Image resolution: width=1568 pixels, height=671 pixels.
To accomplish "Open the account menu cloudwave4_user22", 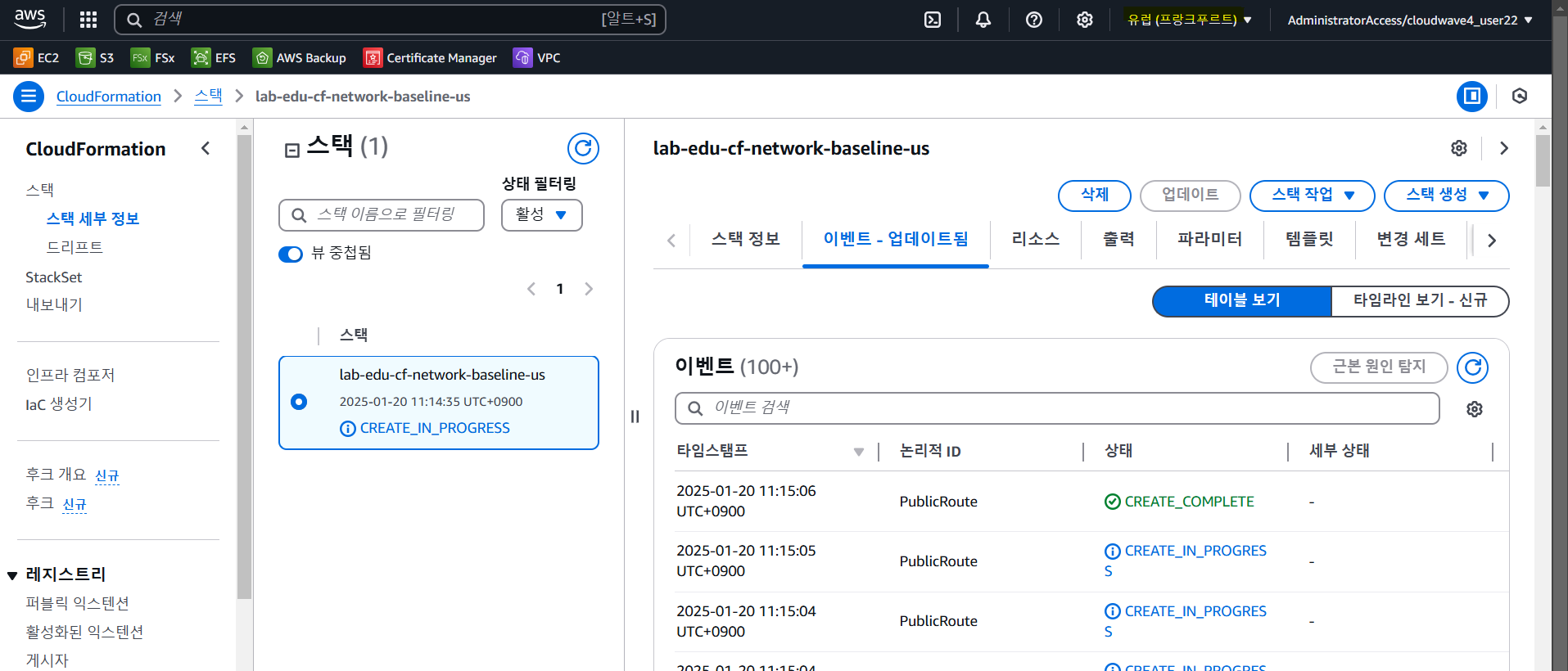I will 1410,20.
